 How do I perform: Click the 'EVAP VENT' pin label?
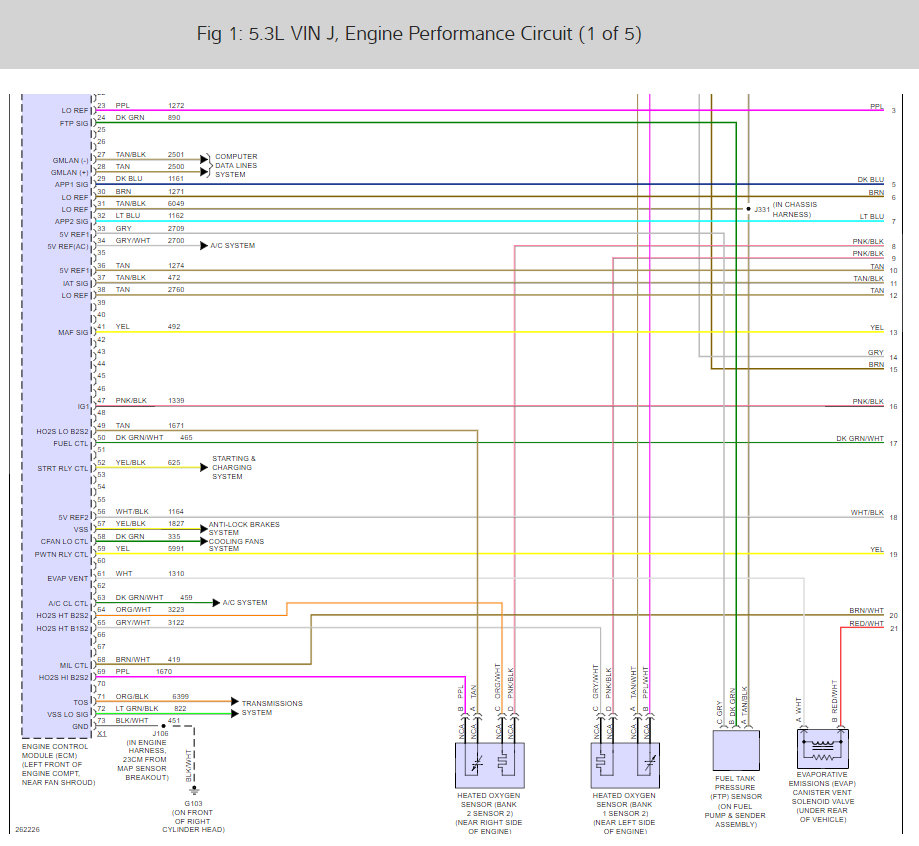click(67, 578)
